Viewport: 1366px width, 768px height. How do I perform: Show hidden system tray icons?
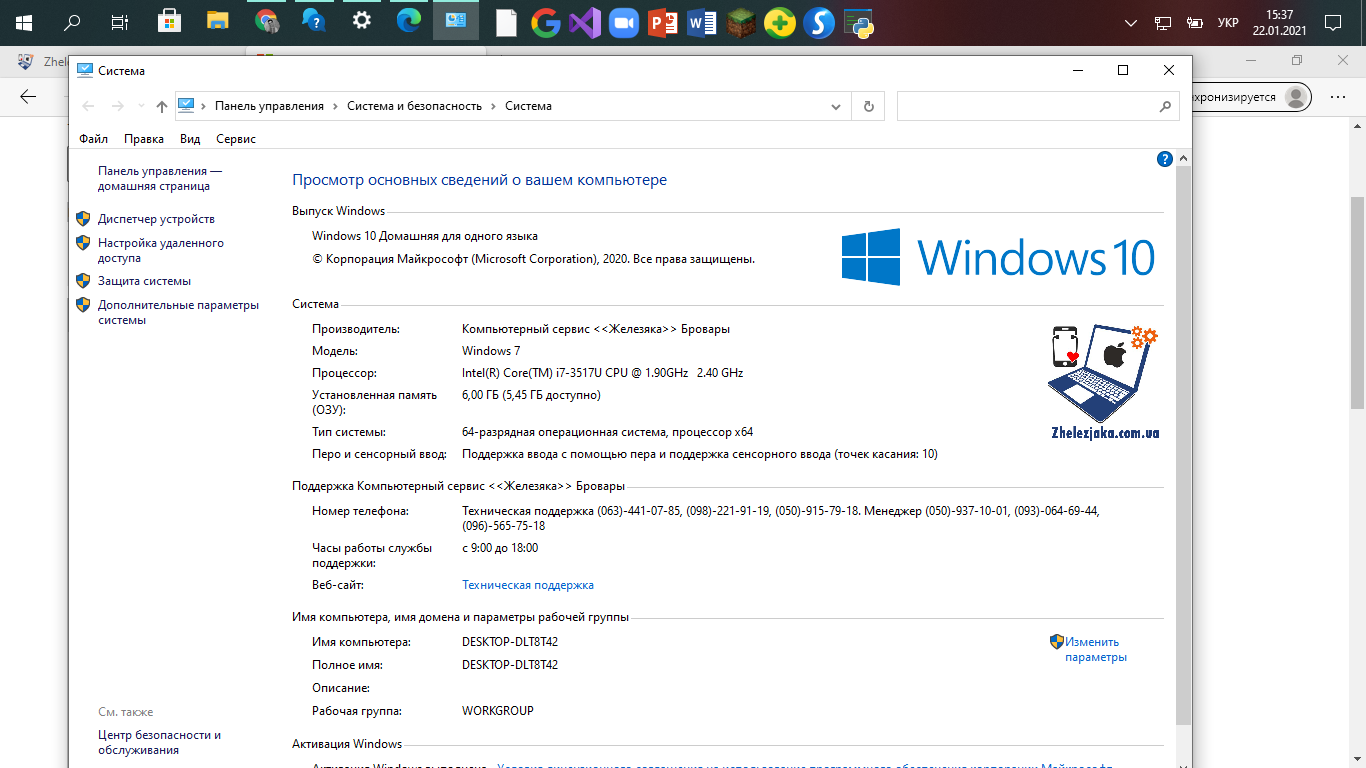(1131, 22)
